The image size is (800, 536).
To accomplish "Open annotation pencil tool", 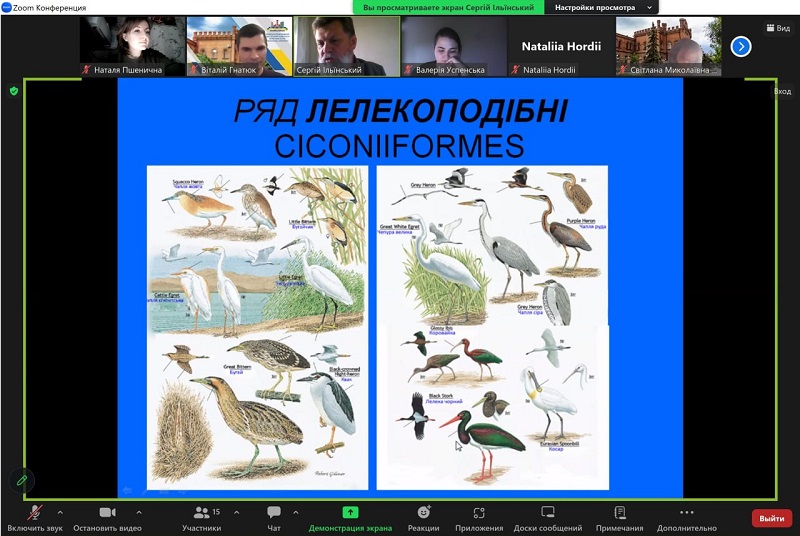I will point(21,480).
